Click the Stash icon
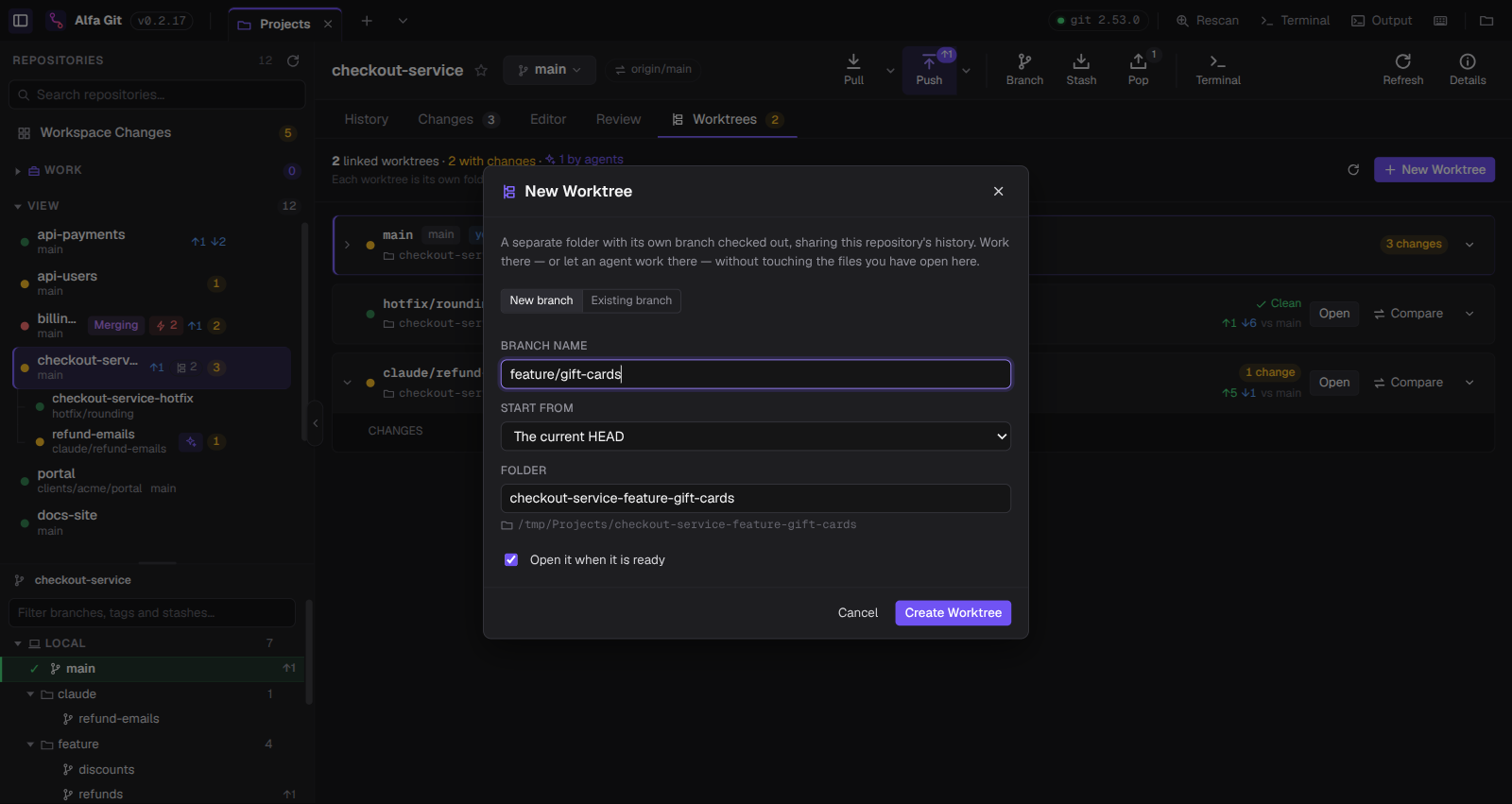Image resolution: width=1512 pixels, height=804 pixels. [1081, 70]
